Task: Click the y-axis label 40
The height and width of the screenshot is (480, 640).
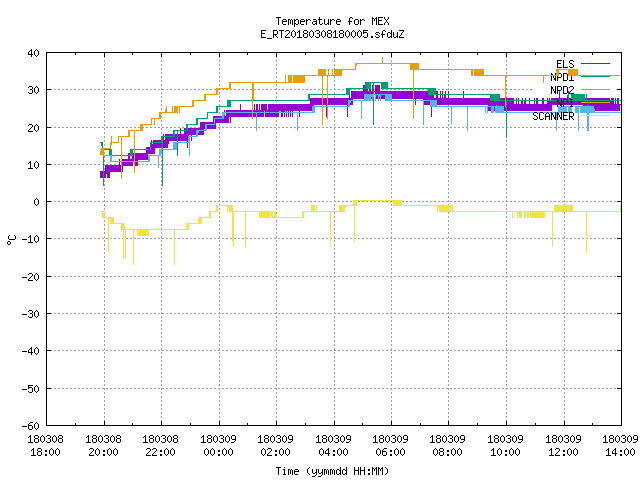Action: (x=33, y=53)
